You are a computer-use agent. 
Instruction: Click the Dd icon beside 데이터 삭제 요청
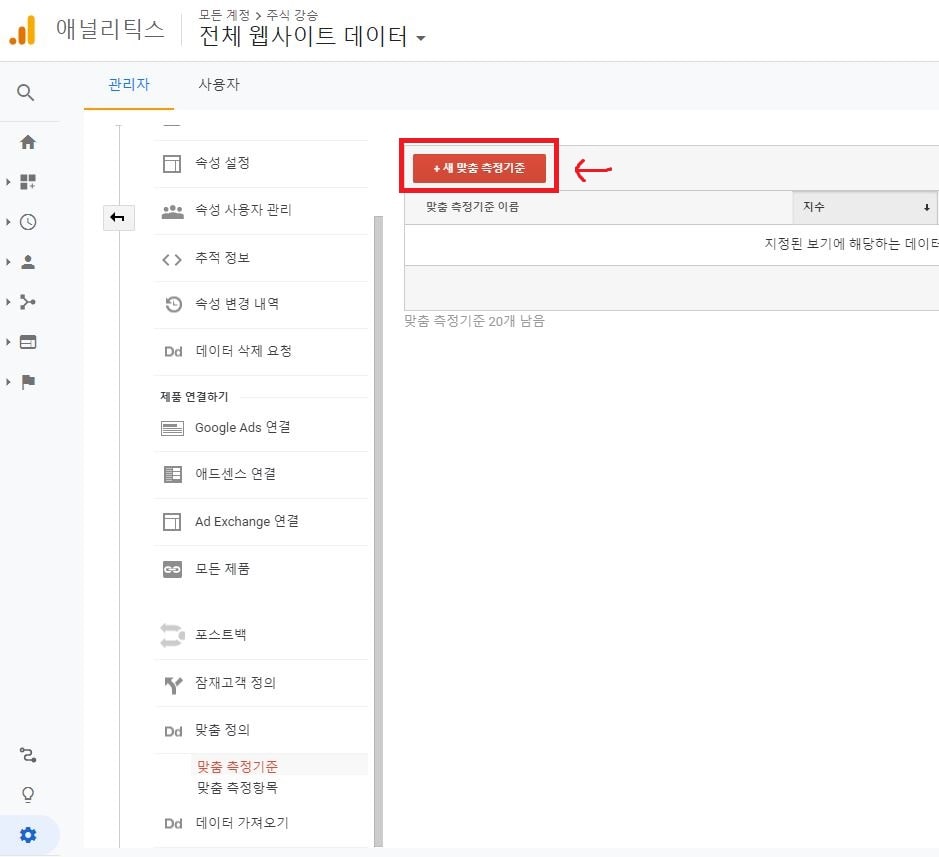click(x=173, y=352)
